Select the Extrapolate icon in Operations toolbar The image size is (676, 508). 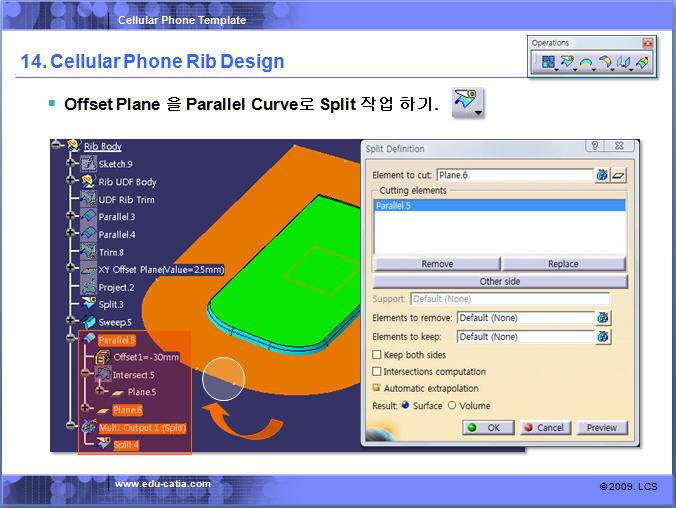[x=643, y=63]
